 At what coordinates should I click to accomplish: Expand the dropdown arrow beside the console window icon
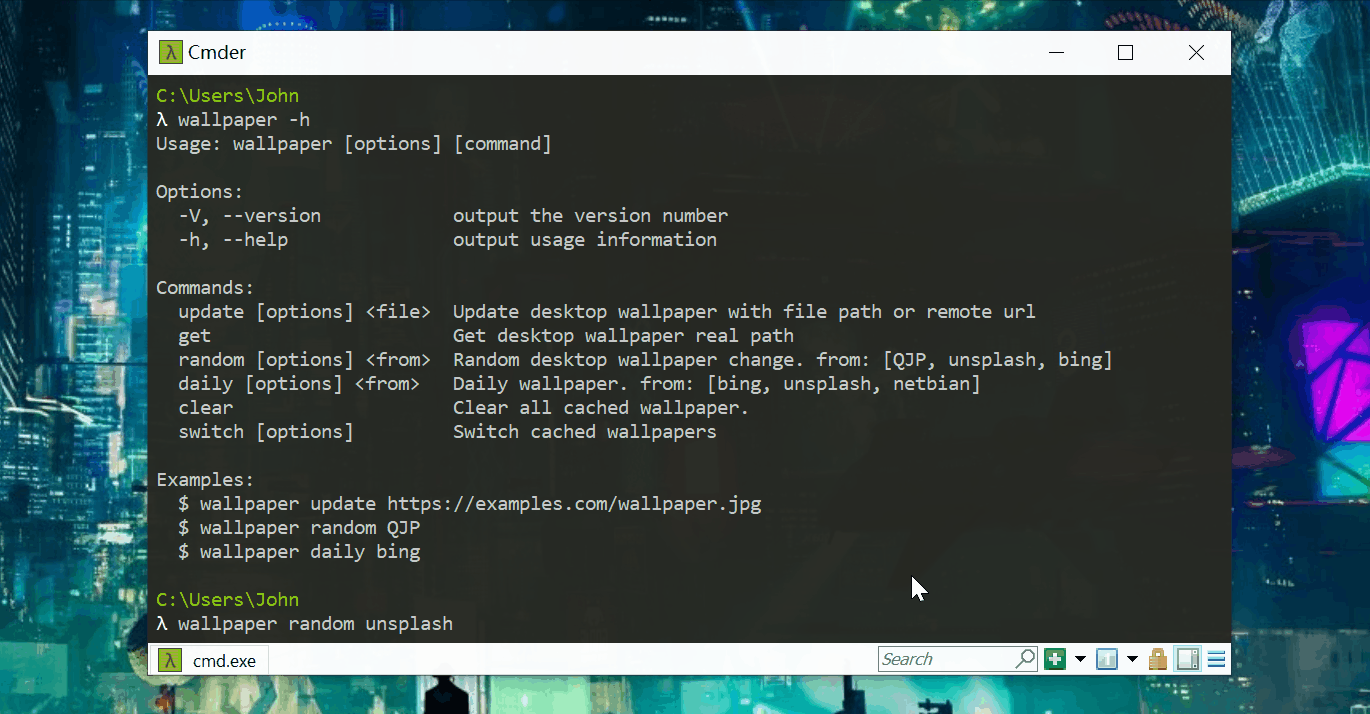(1132, 658)
